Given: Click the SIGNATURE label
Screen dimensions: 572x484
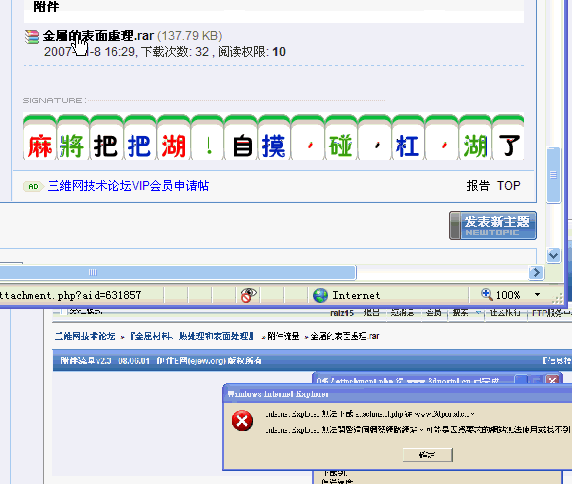Looking at the screenshot, I should click(55, 100).
